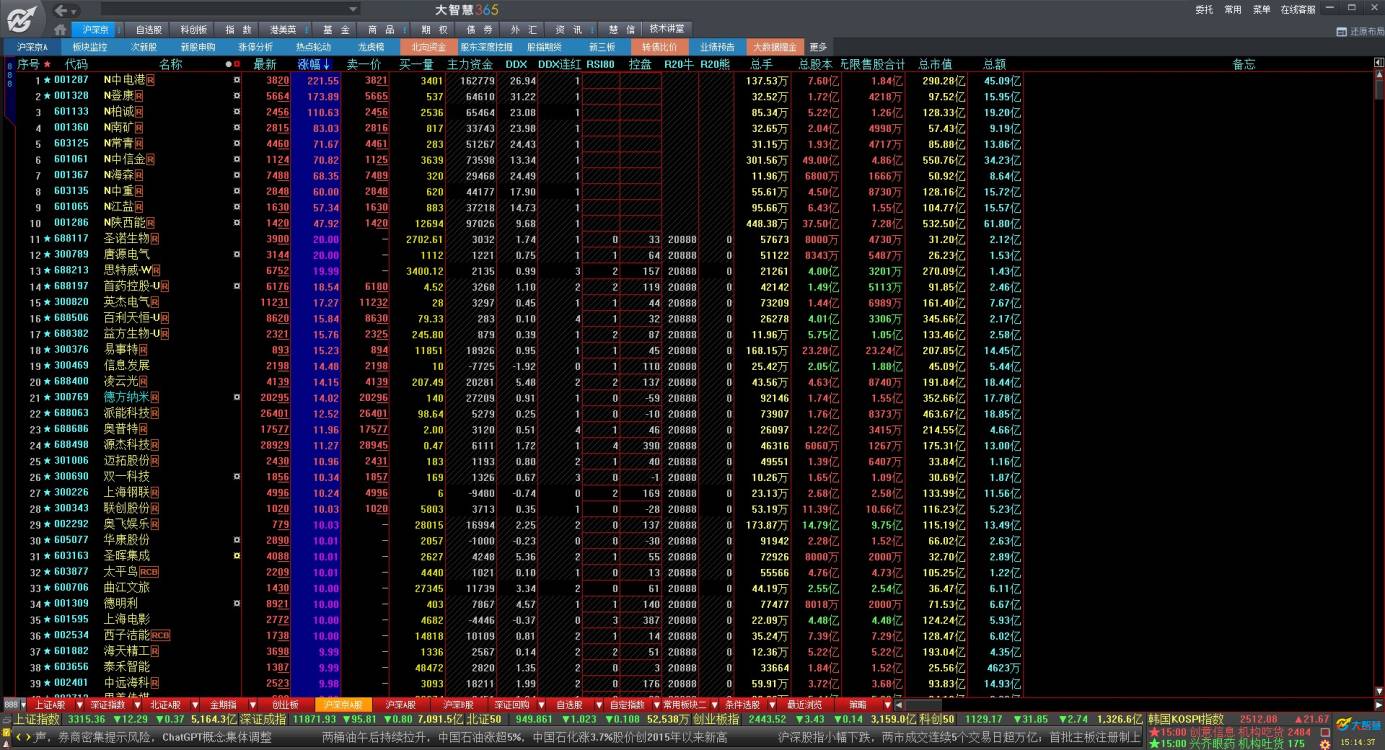Open the 港美英 tab
The image size is (1385, 750).
click(x=283, y=30)
